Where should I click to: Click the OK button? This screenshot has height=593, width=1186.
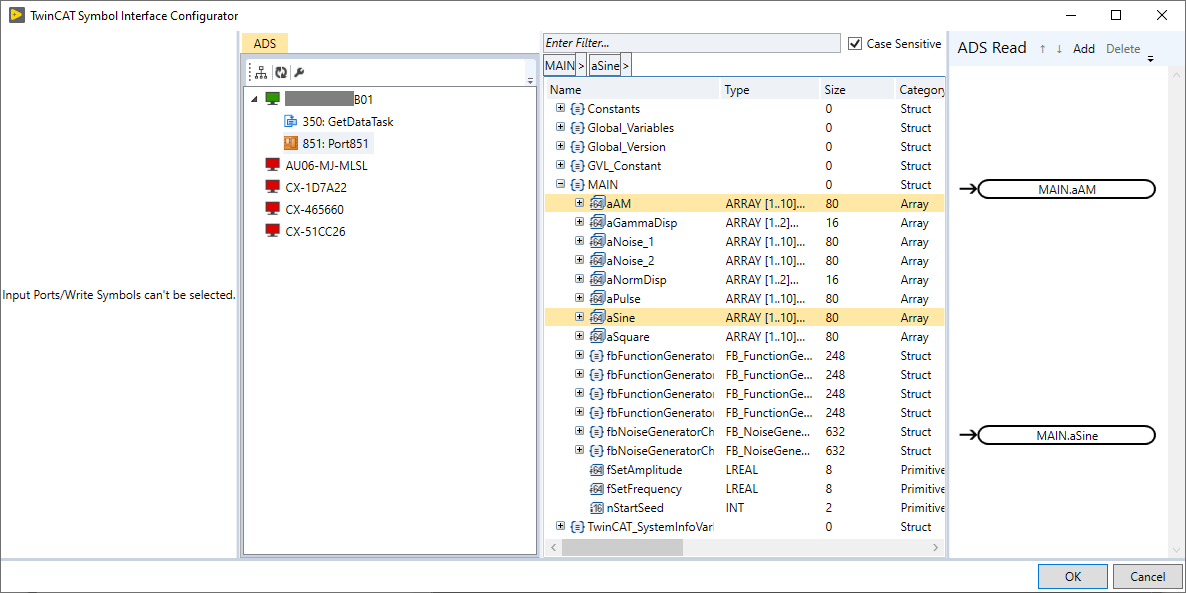click(1073, 576)
